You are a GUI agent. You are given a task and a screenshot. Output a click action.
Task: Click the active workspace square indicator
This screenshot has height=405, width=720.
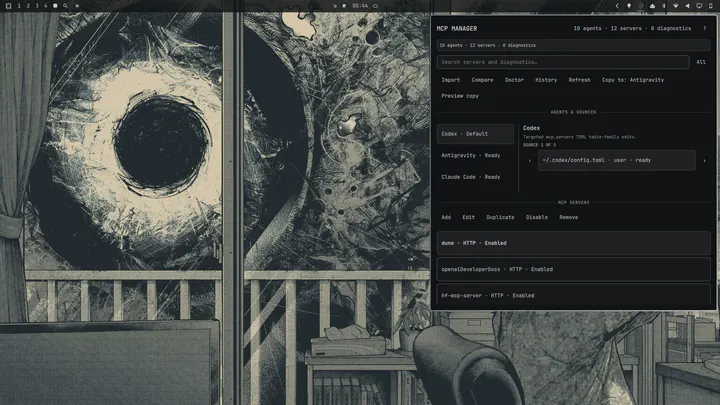(x=55, y=6)
